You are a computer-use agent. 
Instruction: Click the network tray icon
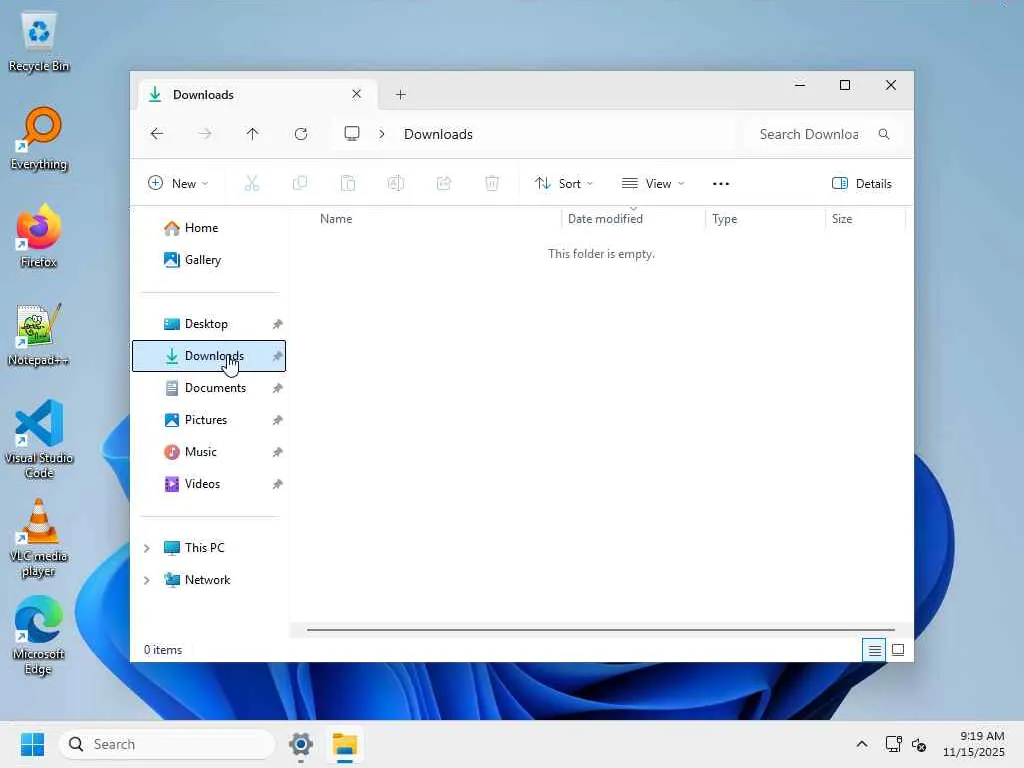click(x=893, y=744)
